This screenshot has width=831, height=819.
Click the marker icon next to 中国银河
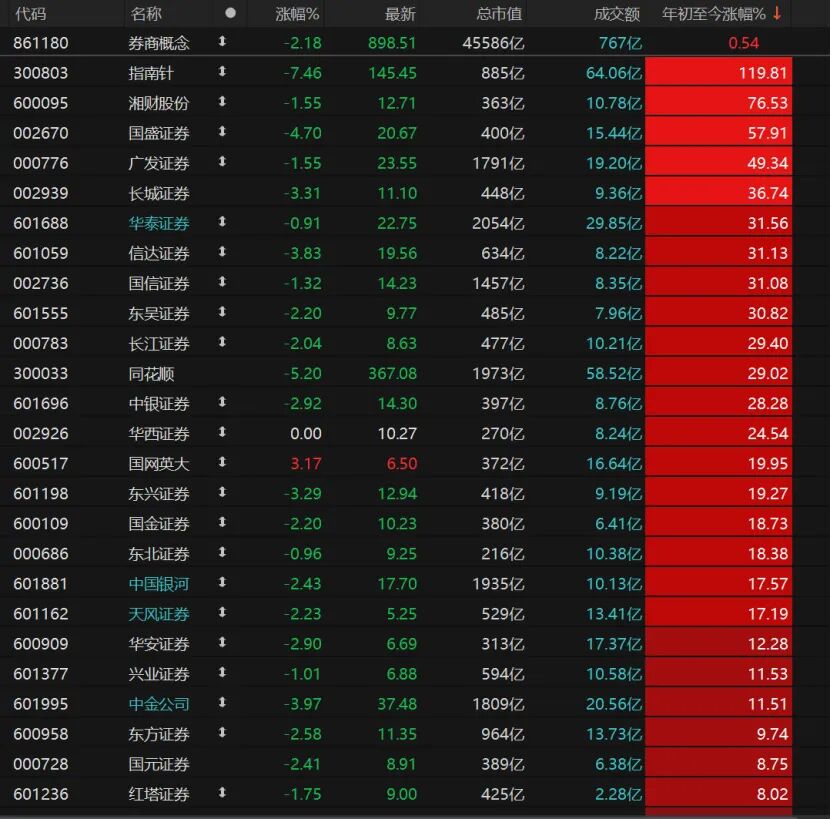[222, 583]
